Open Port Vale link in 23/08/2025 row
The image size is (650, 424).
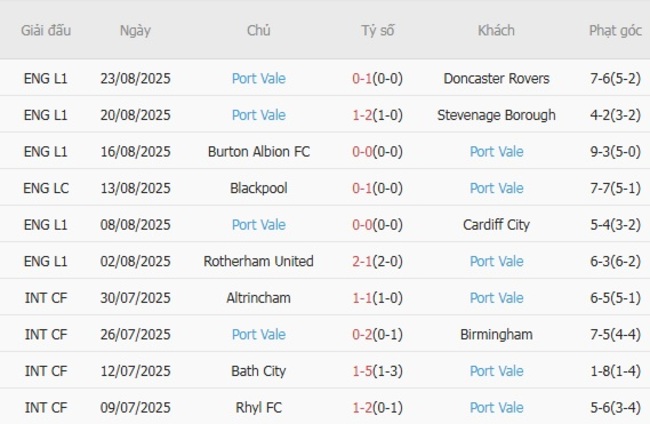click(259, 78)
